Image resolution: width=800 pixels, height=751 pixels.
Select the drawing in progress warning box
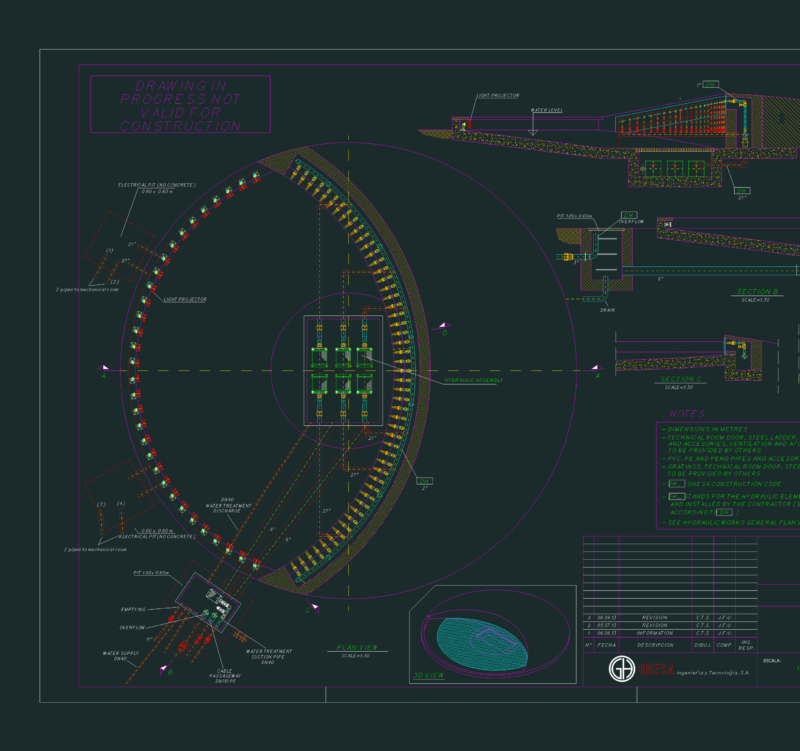point(180,104)
